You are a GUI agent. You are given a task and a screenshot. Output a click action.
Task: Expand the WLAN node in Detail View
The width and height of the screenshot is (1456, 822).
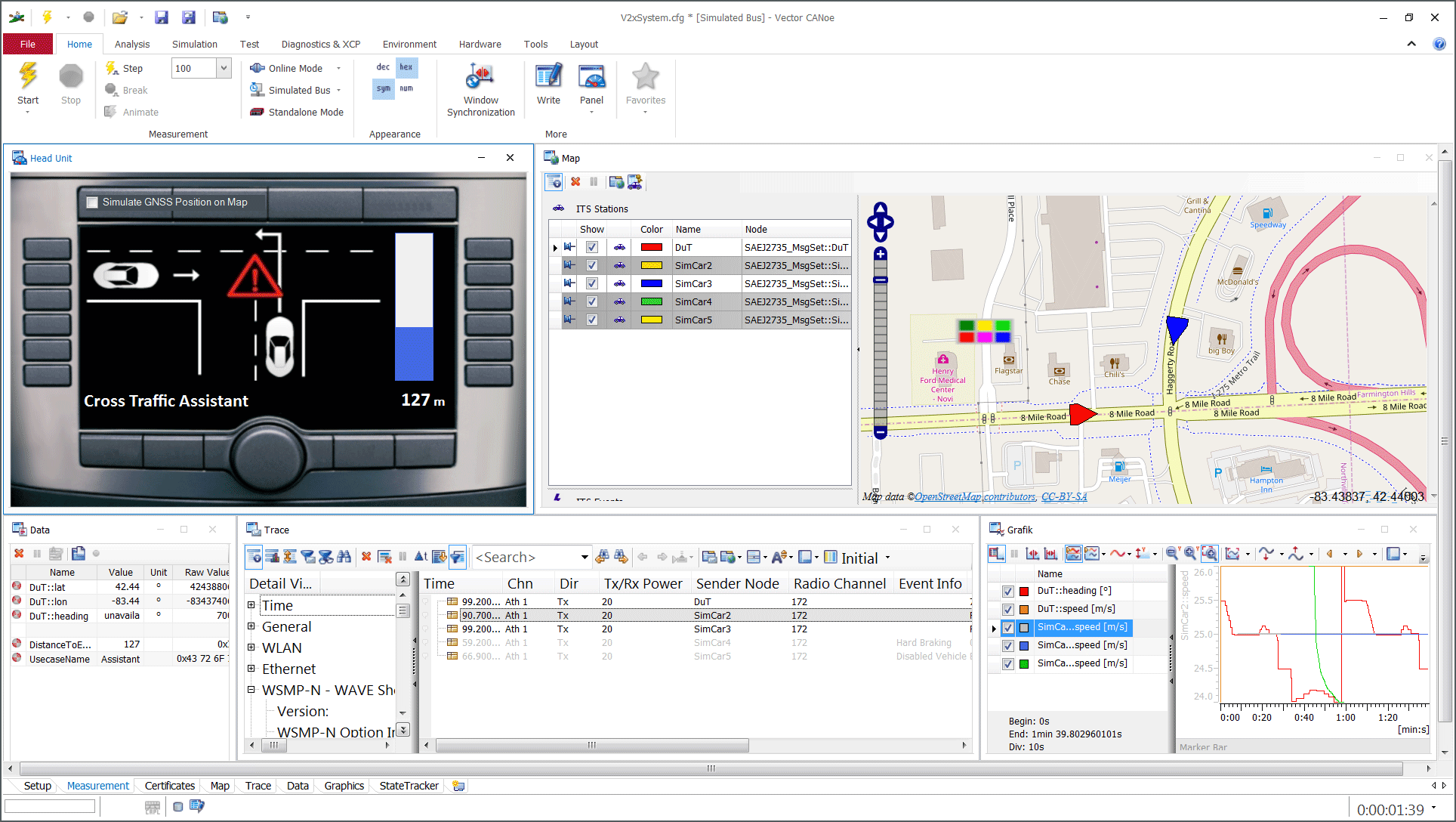pyautogui.click(x=251, y=647)
